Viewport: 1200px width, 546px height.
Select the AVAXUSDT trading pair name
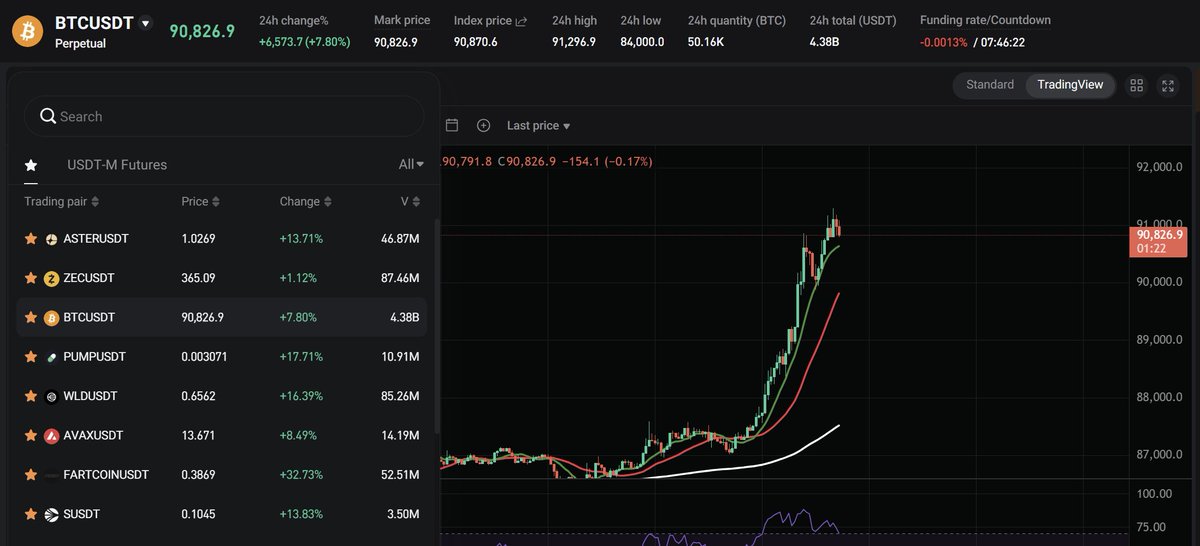tap(93, 436)
